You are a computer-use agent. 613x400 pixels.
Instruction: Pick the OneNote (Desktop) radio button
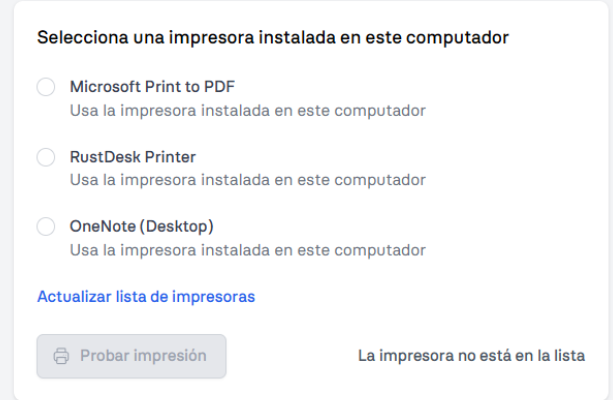pyautogui.click(x=46, y=227)
